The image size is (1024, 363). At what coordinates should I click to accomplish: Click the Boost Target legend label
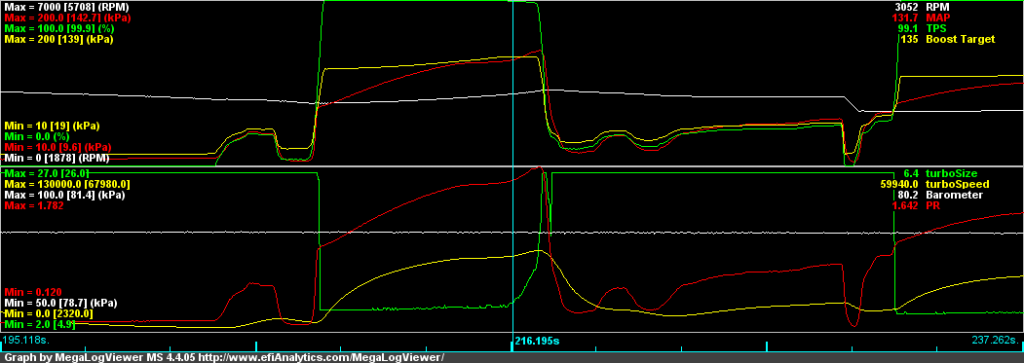click(x=960, y=39)
